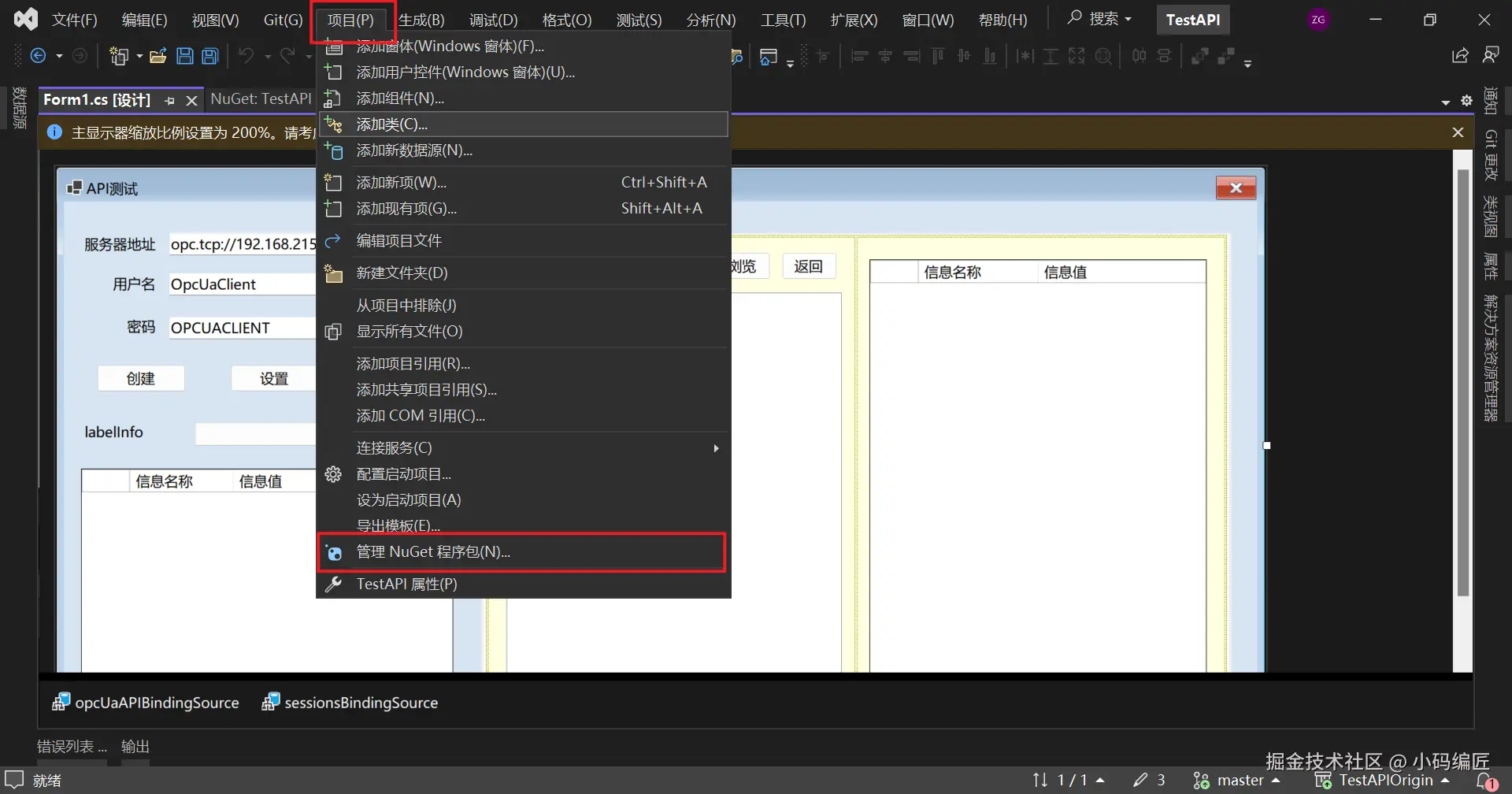This screenshot has width=1512, height=794.
Task: Open dropdown next to backward navigation
Action: tap(59, 56)
